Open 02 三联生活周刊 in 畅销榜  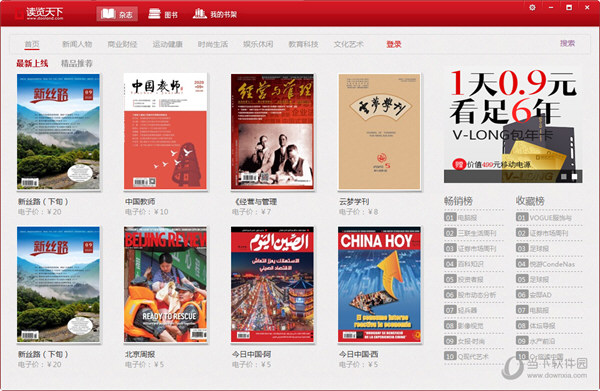[470, 233]
